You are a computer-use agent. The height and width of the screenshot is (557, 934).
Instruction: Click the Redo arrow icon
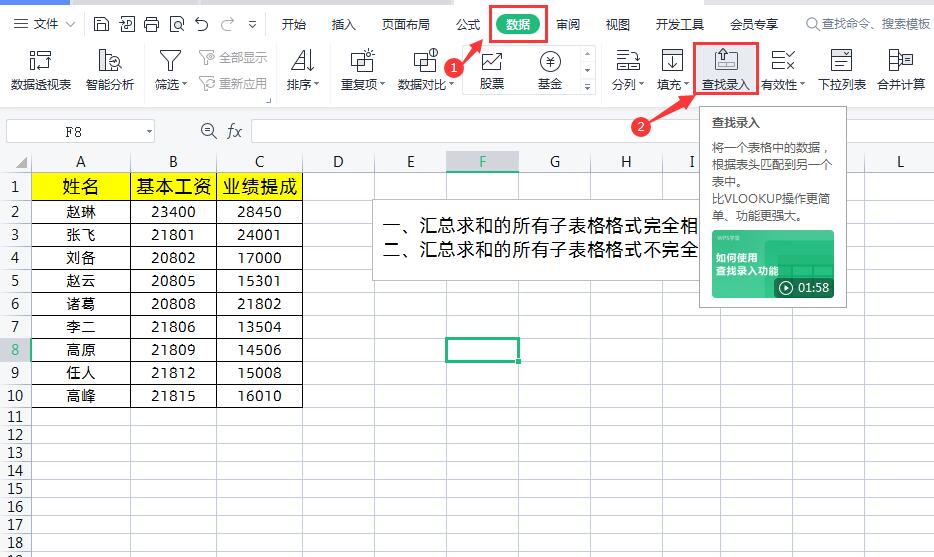pos(227,24)
